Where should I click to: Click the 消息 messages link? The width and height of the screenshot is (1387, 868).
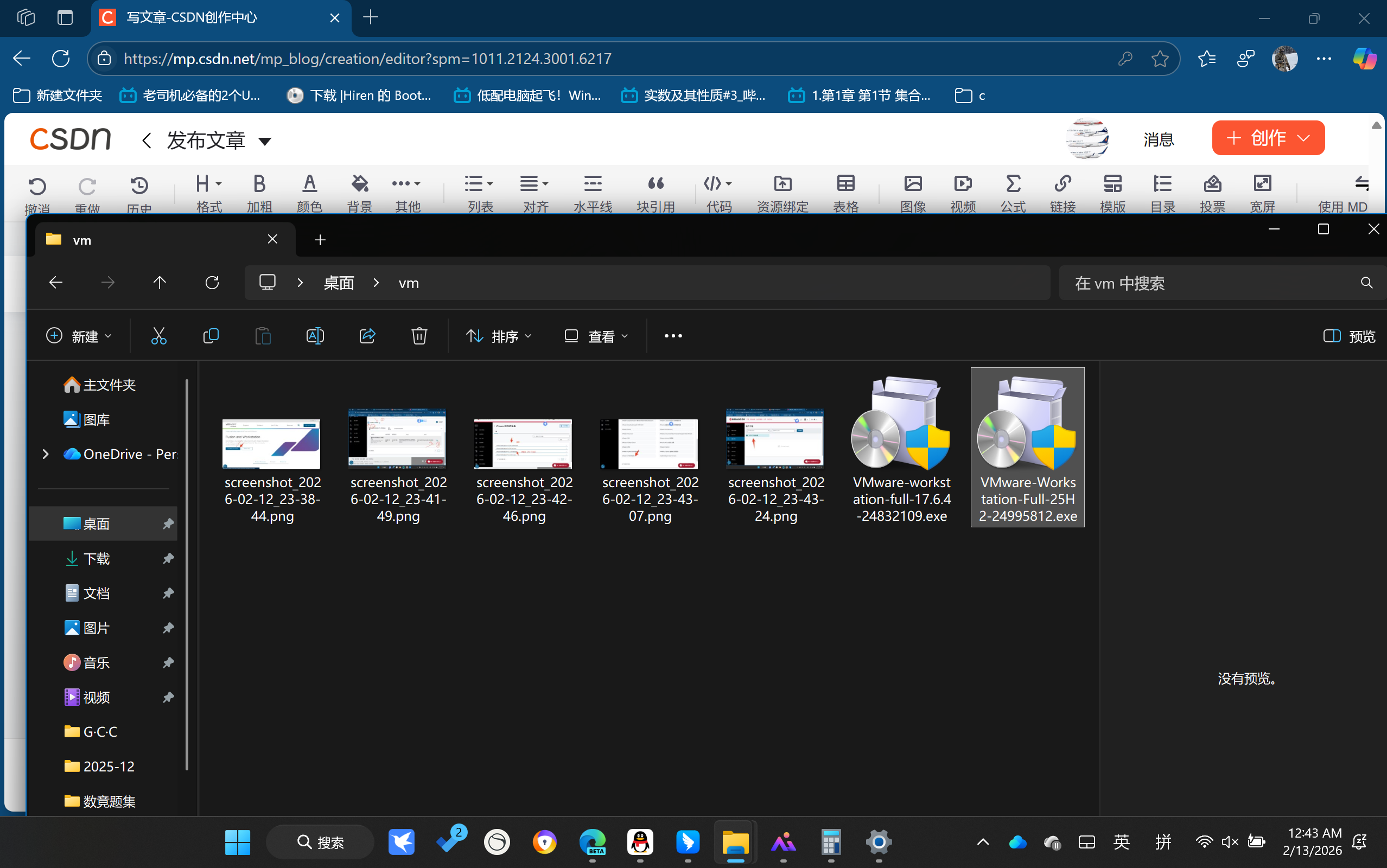[1159, 139]
